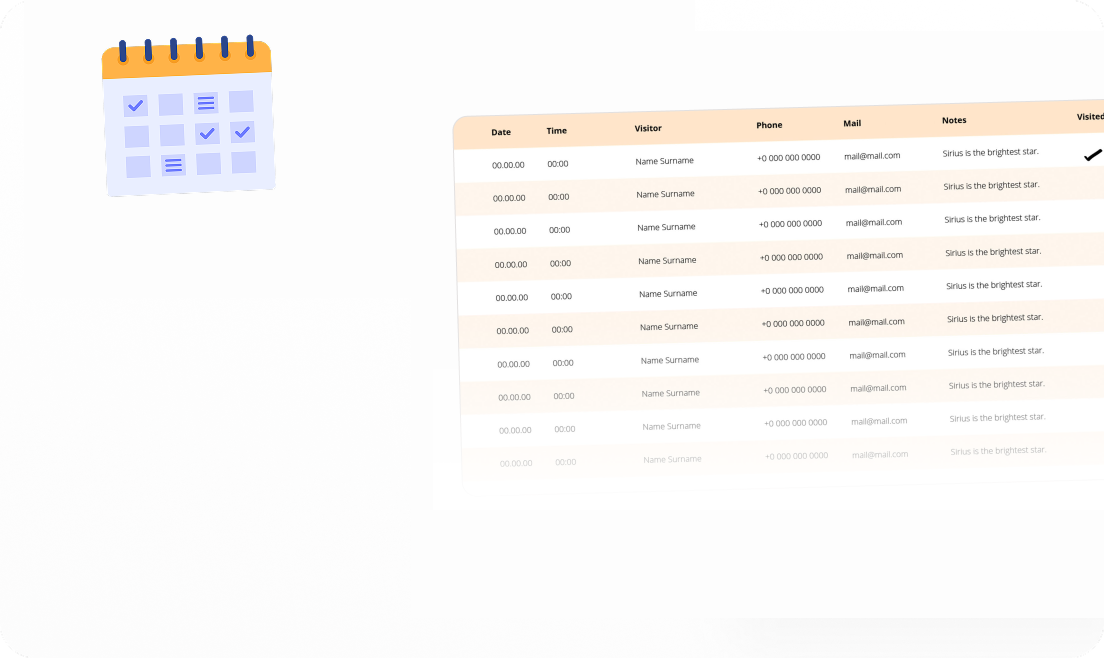
Task: Click the list-lines cell in calendar's bottom row
Action: (173, 165)
